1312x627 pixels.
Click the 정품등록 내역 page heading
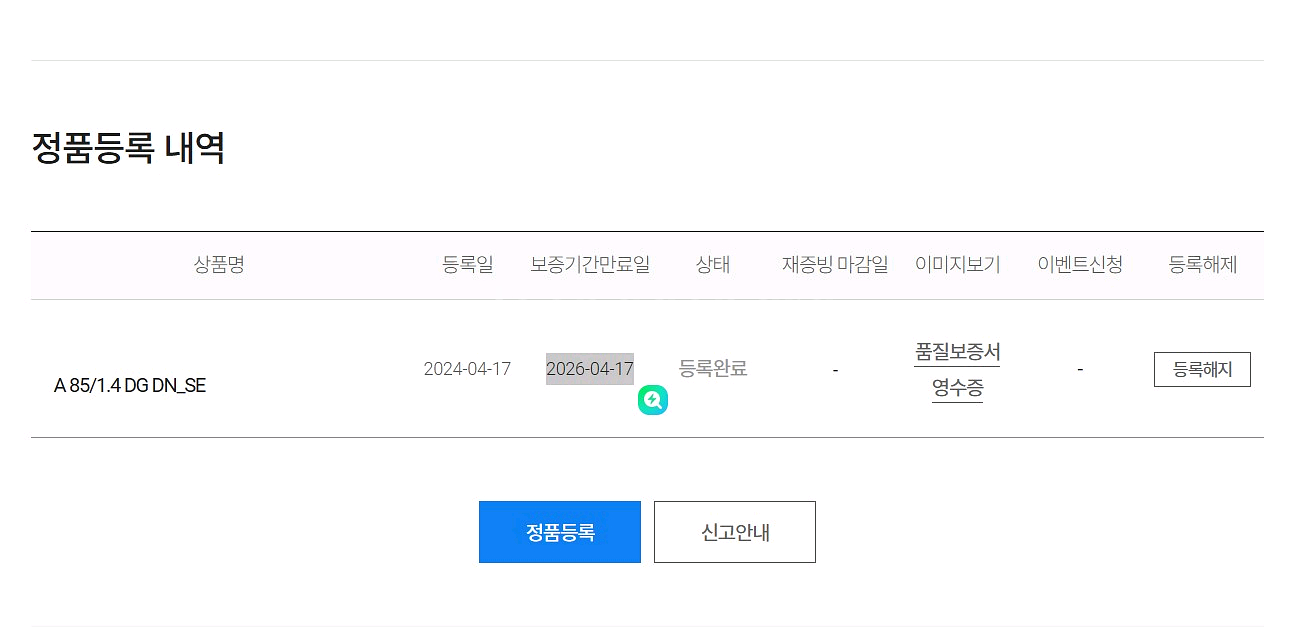pyautogui.click(x=128, y=148)
